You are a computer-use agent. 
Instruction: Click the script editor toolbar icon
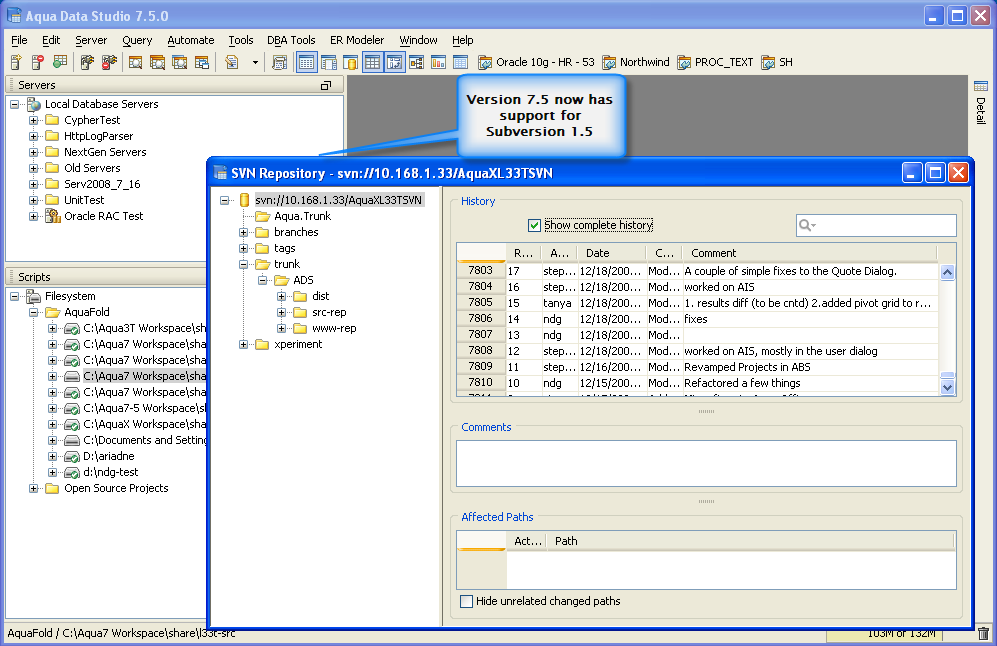click(232, 62)
